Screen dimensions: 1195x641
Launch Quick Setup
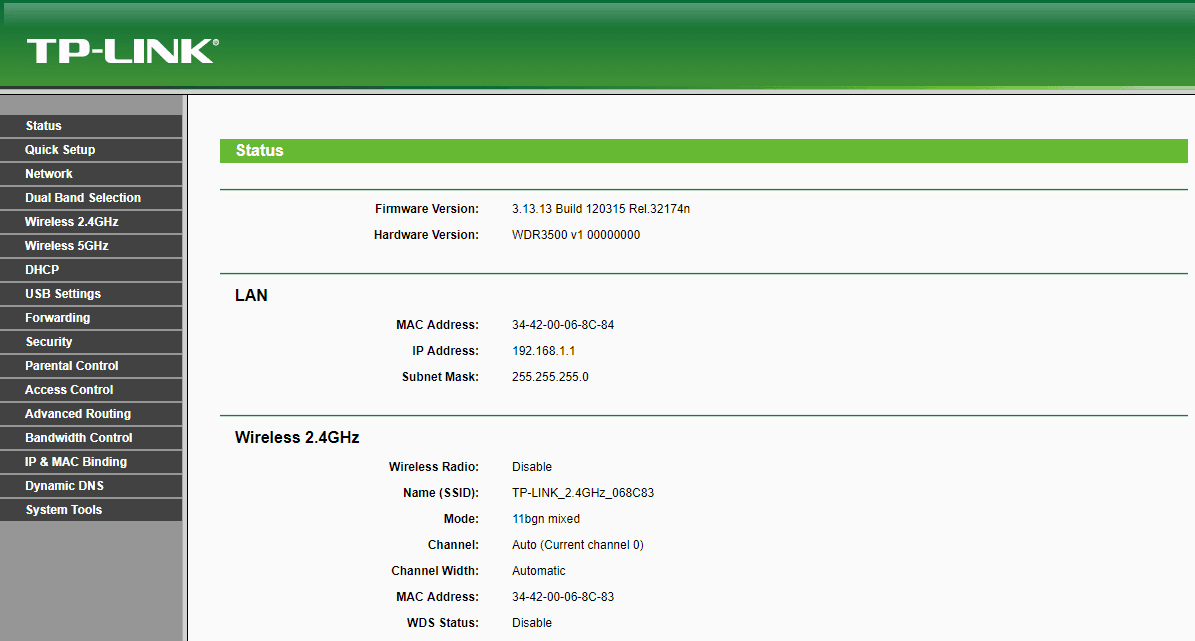[57, 149]
